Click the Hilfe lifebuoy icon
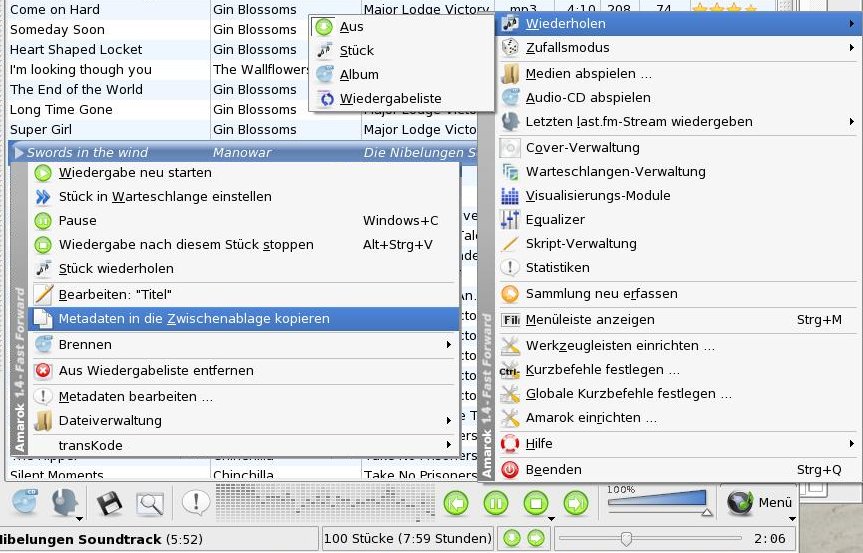Image resolution: width=863 pixels, height=553 pixels. [x=510, y=444]
